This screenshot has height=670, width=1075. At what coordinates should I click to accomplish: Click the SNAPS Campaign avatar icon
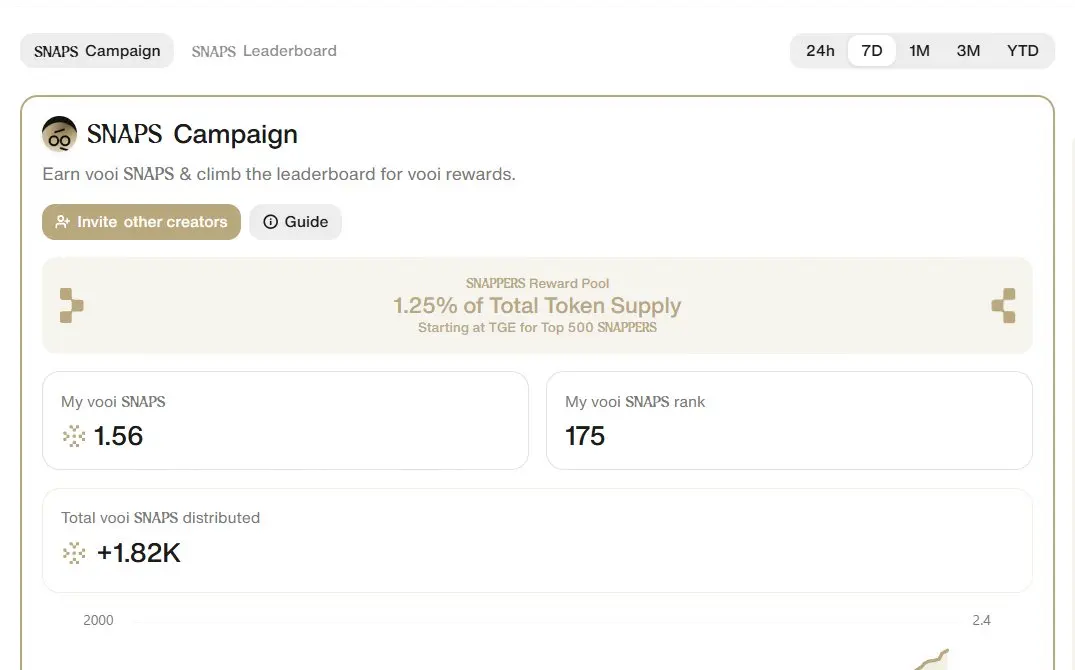[x=60, y=134]
